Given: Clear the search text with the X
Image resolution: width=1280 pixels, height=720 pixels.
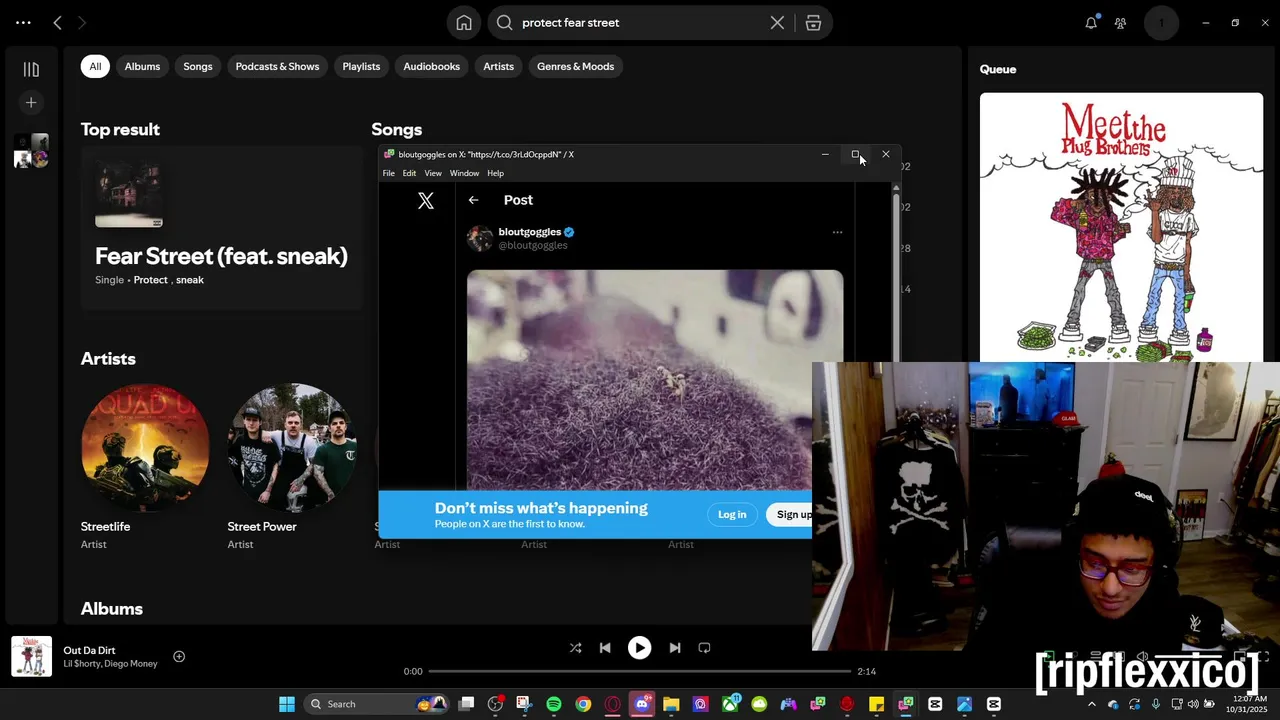Looking at the screenshot, I should coord(777,23).
